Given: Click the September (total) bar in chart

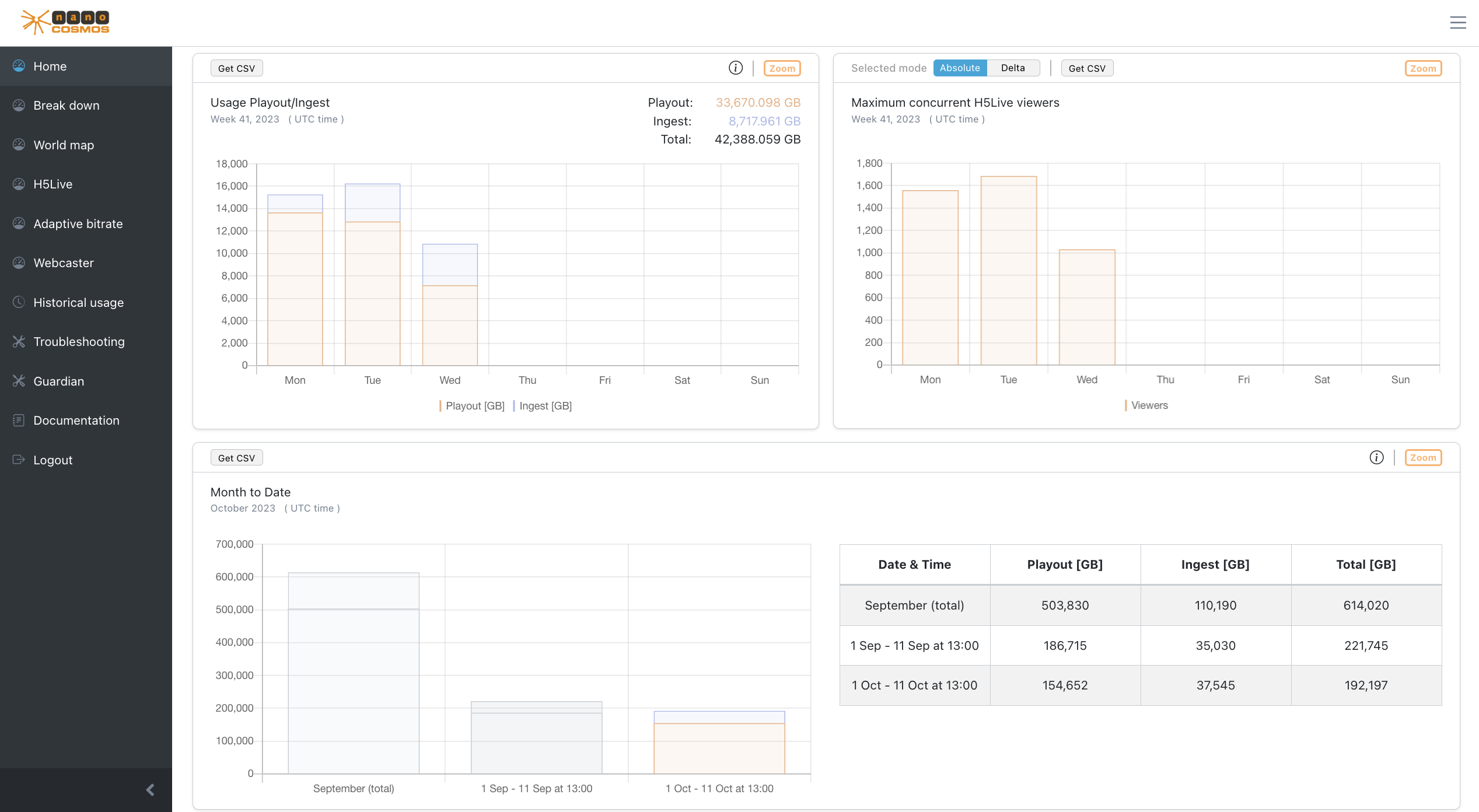Looking at the screenshot, I should coord(353,677).
